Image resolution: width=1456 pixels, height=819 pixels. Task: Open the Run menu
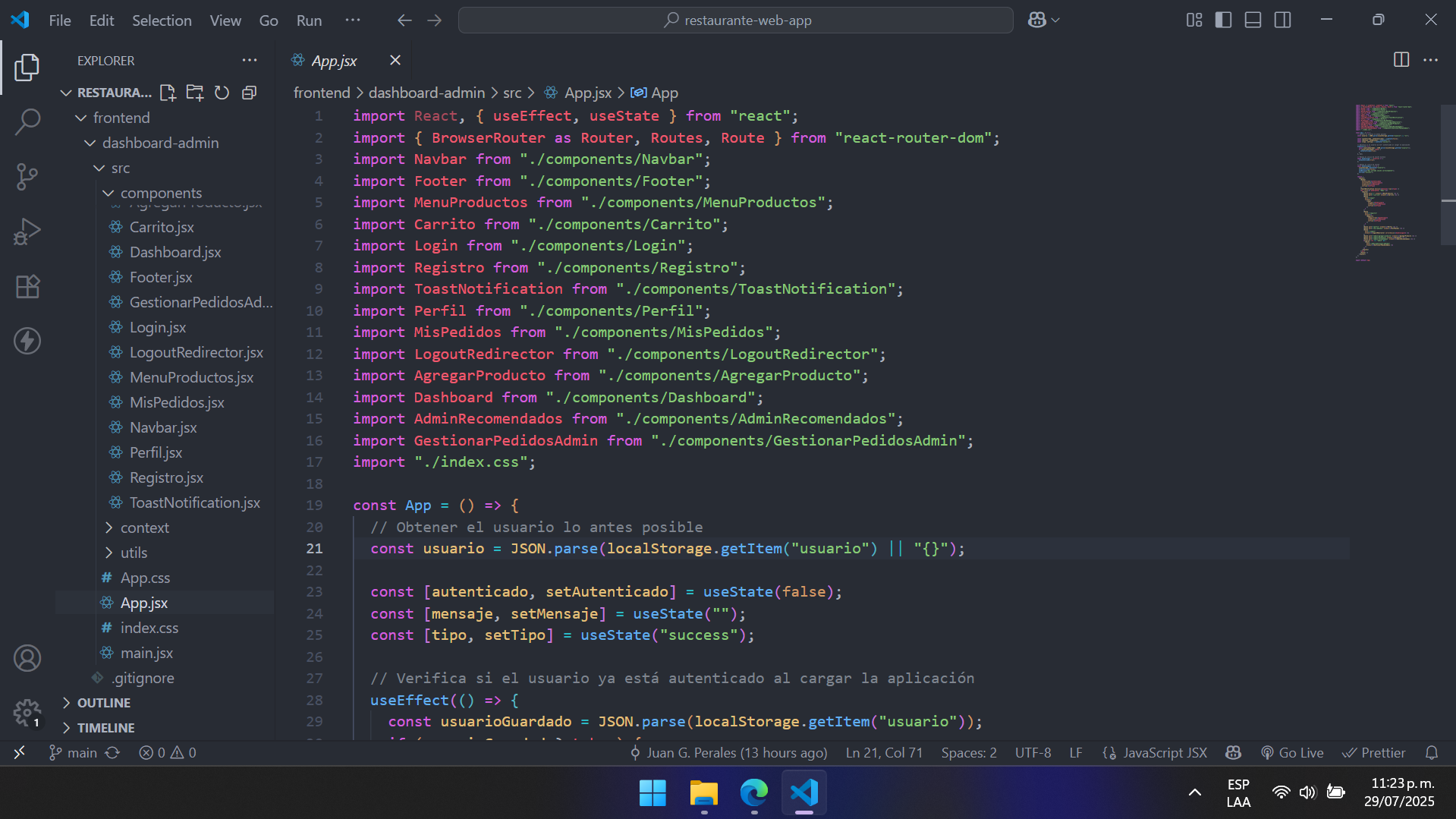pyautogui.click(x=309, y=20)
